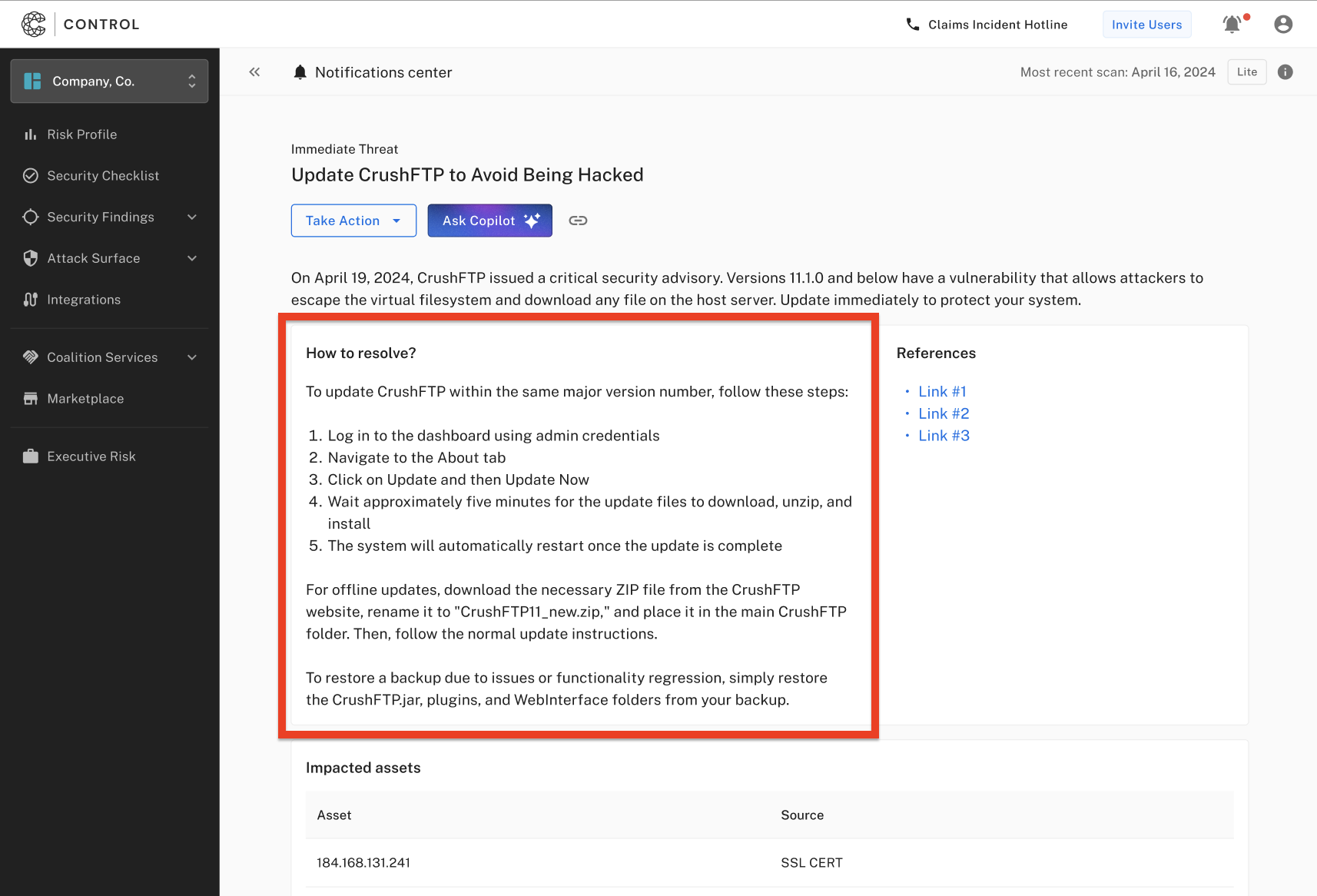The height and width of the screenshot is (896, 1317).
Task: Open the user account profile icon
Action: 1282,25
